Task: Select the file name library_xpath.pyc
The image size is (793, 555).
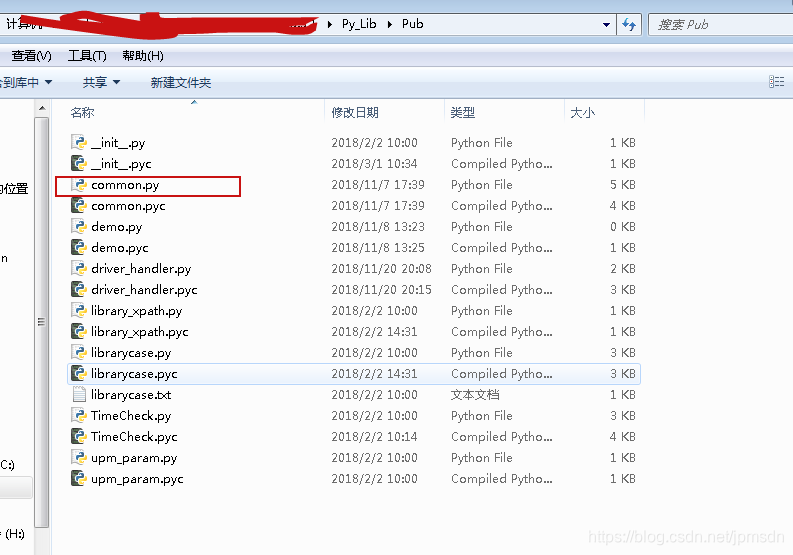Action: (x=140, y=332)
